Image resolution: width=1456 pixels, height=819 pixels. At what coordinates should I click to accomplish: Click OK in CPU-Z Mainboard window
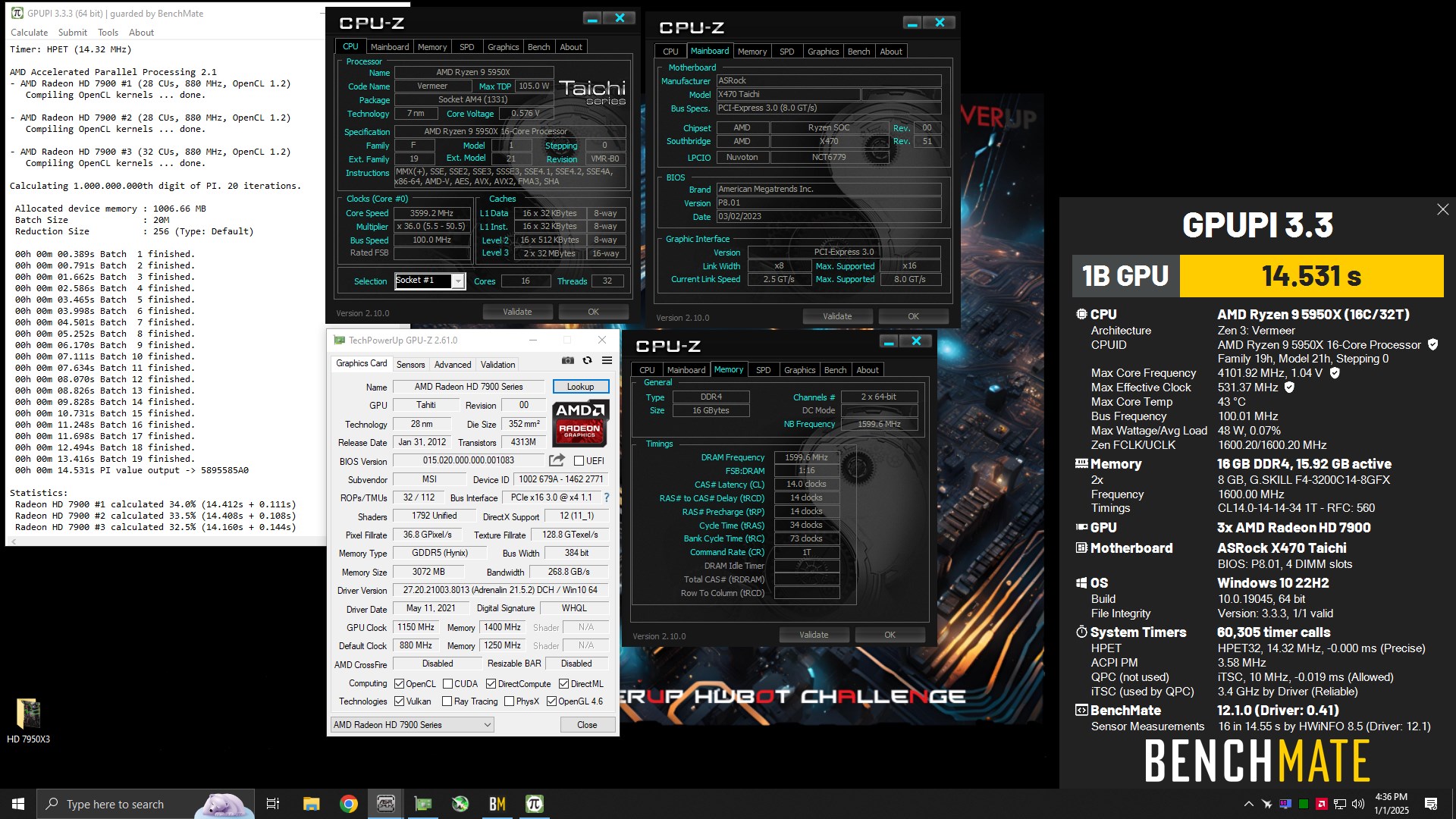coord(913,316)
